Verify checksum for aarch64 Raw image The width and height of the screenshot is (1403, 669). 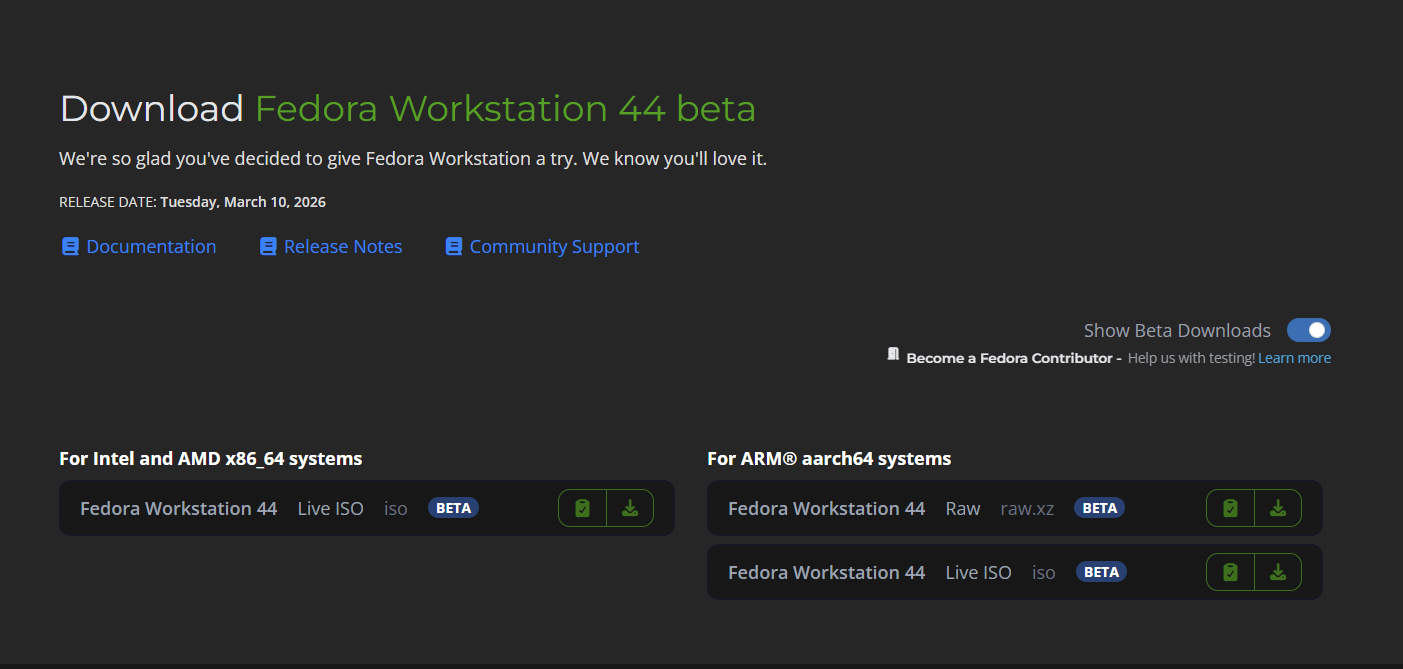tap(1230, 508)
